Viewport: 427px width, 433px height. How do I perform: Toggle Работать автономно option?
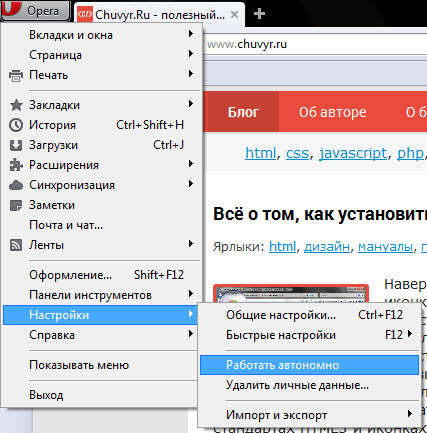[x=309, y=365]
